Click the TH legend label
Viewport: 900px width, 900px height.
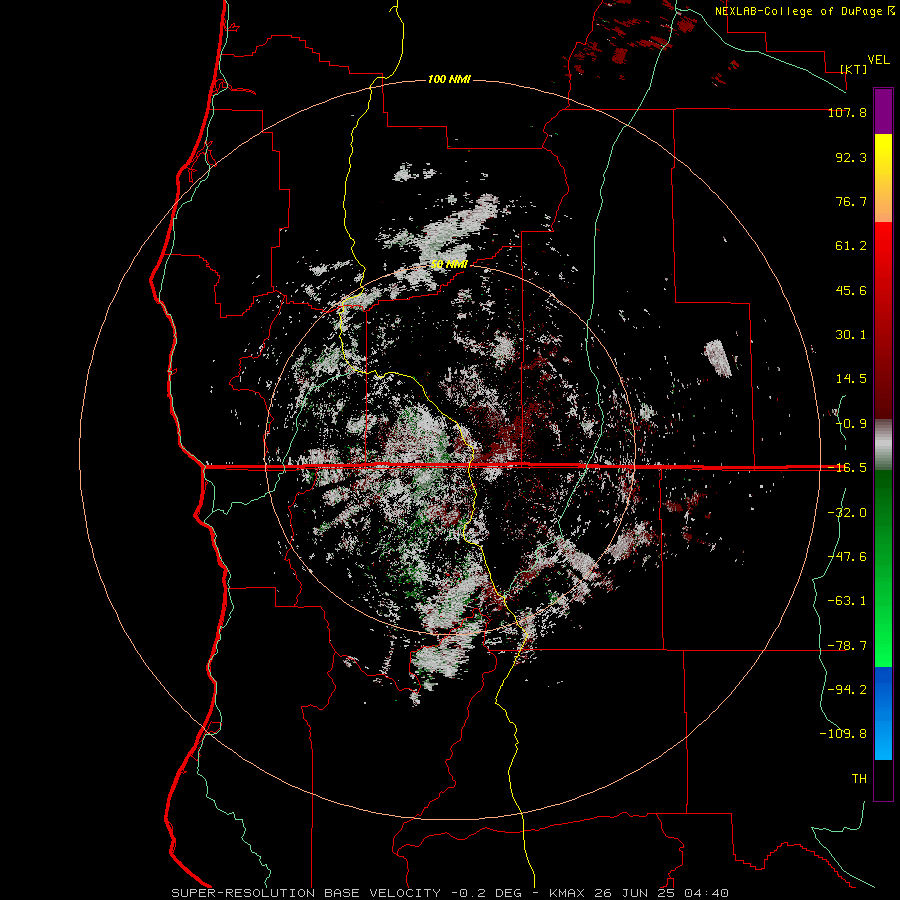pos(859,778)
